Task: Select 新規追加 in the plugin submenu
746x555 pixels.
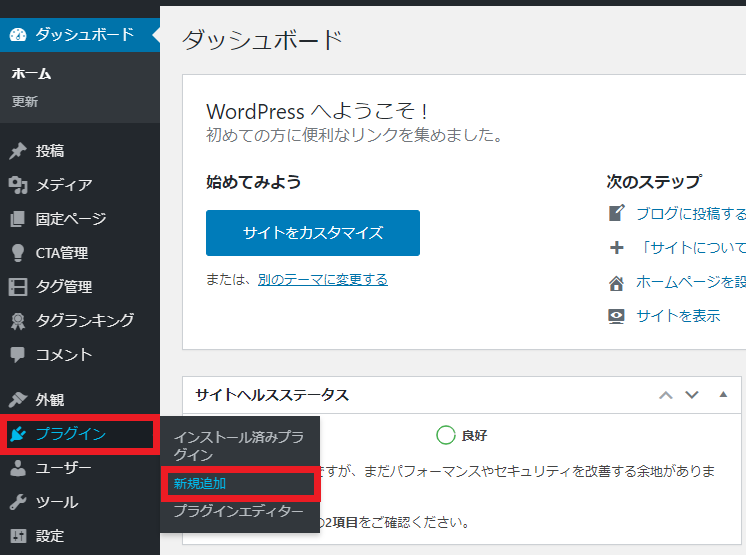Action: [200, 483]
